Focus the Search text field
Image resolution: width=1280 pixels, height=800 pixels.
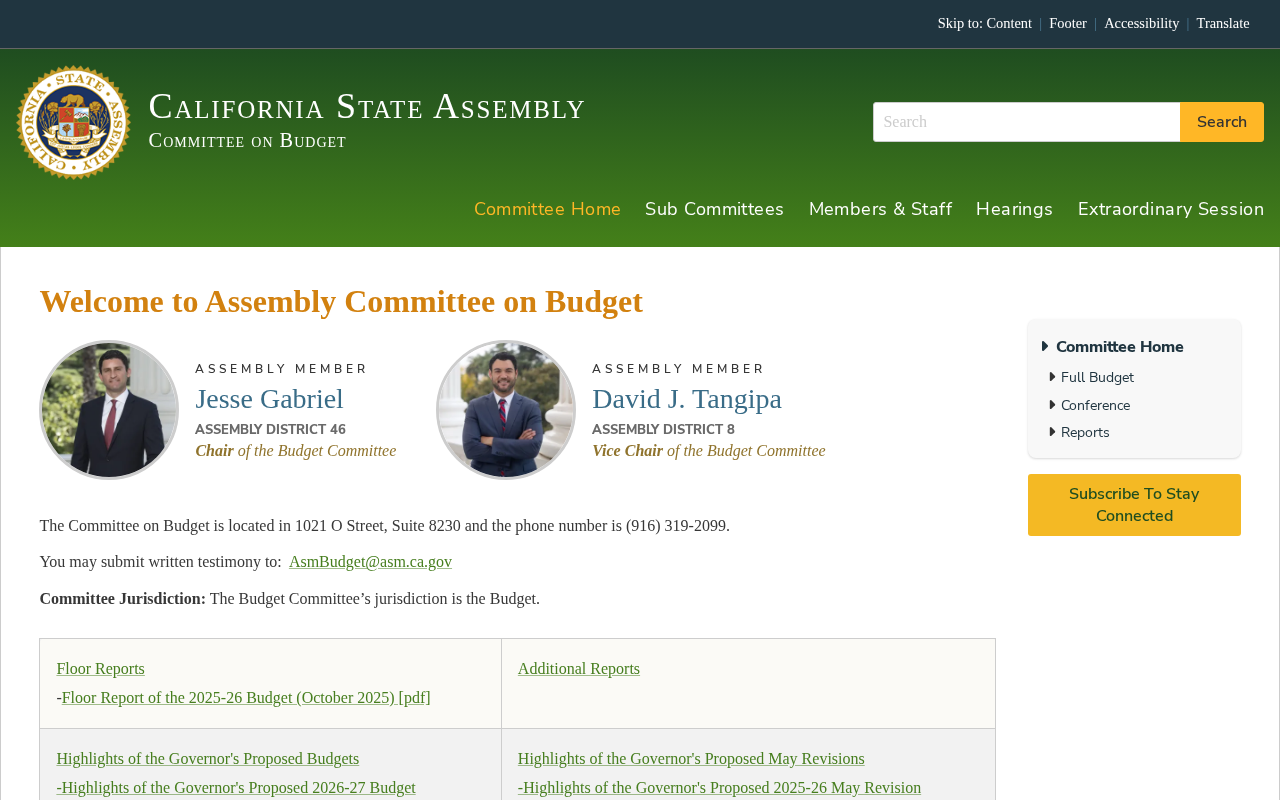(x=1026, y=122)
